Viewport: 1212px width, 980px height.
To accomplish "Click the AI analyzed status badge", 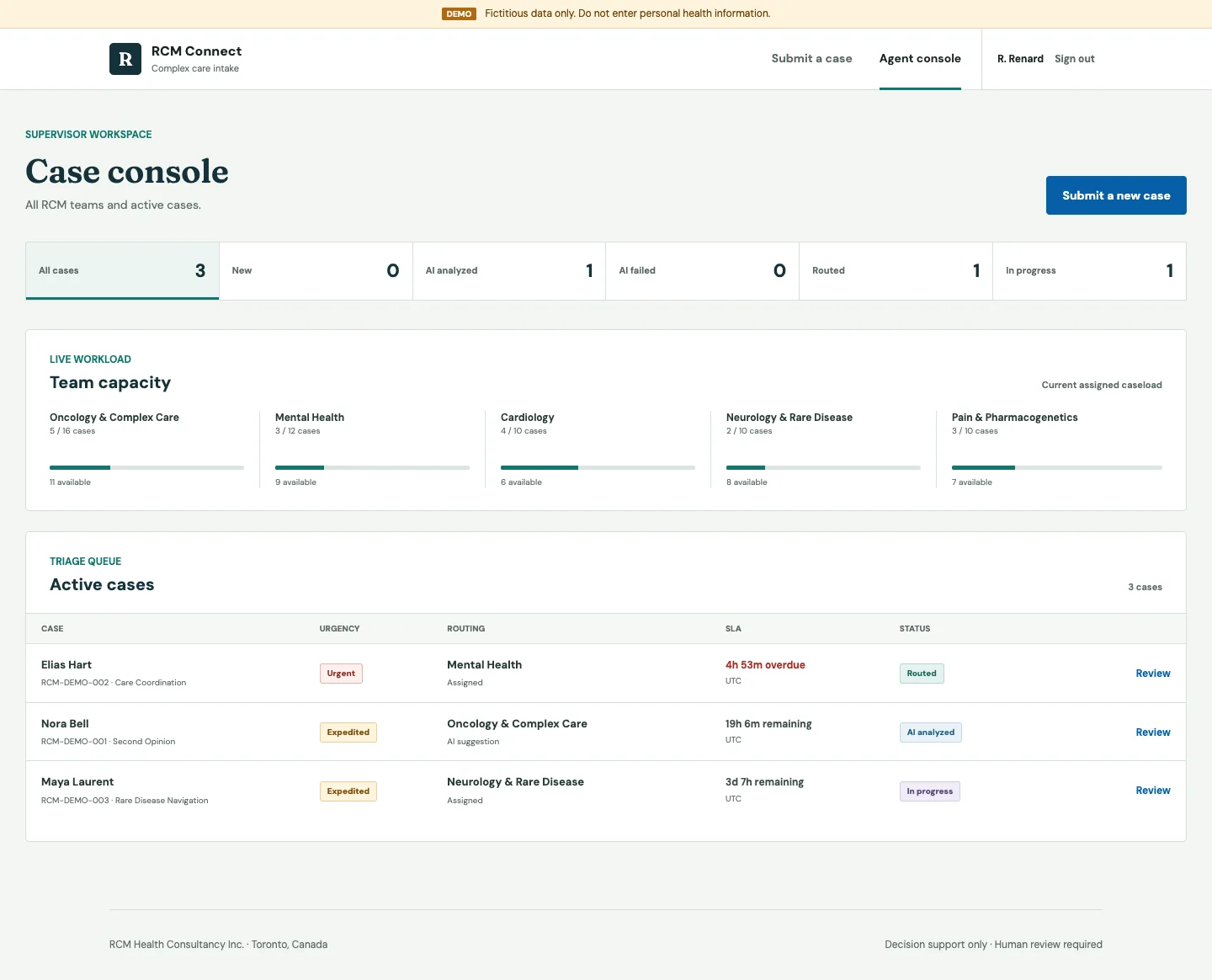I will pos(931,732).
